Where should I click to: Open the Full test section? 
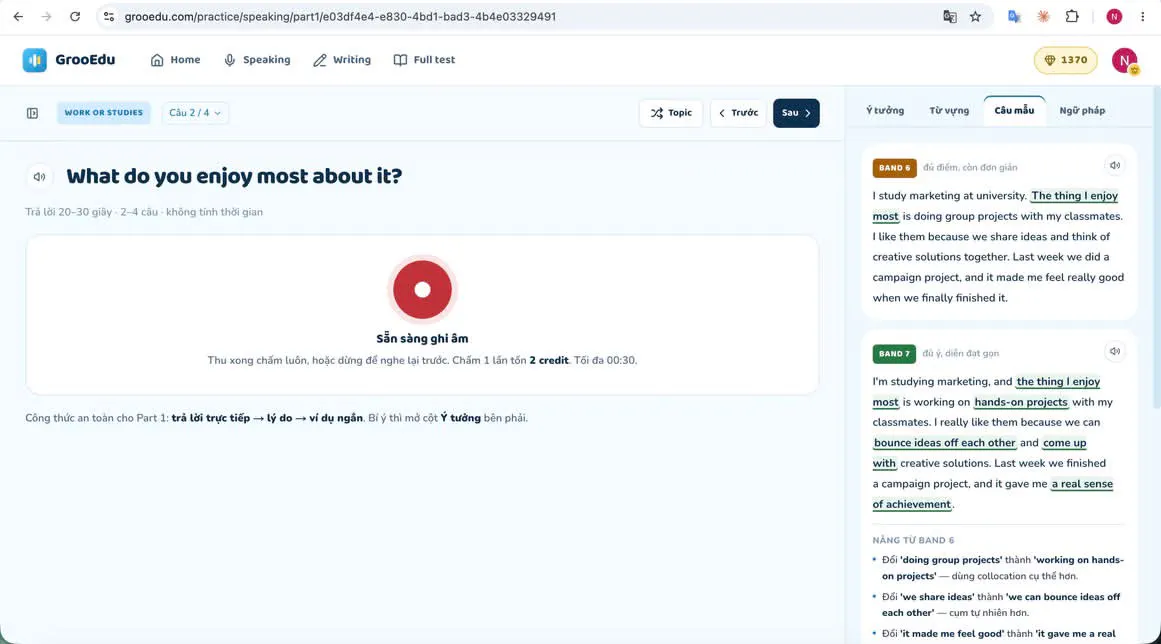[424, 60]
